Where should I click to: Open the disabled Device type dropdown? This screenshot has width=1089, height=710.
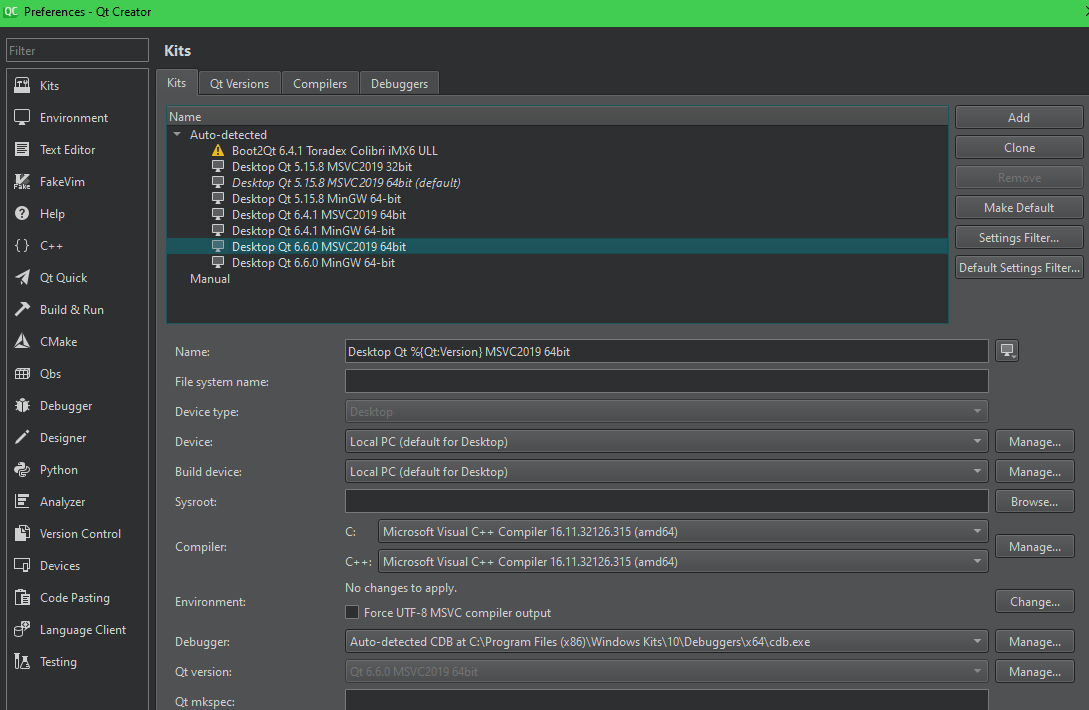click(666, 411)
